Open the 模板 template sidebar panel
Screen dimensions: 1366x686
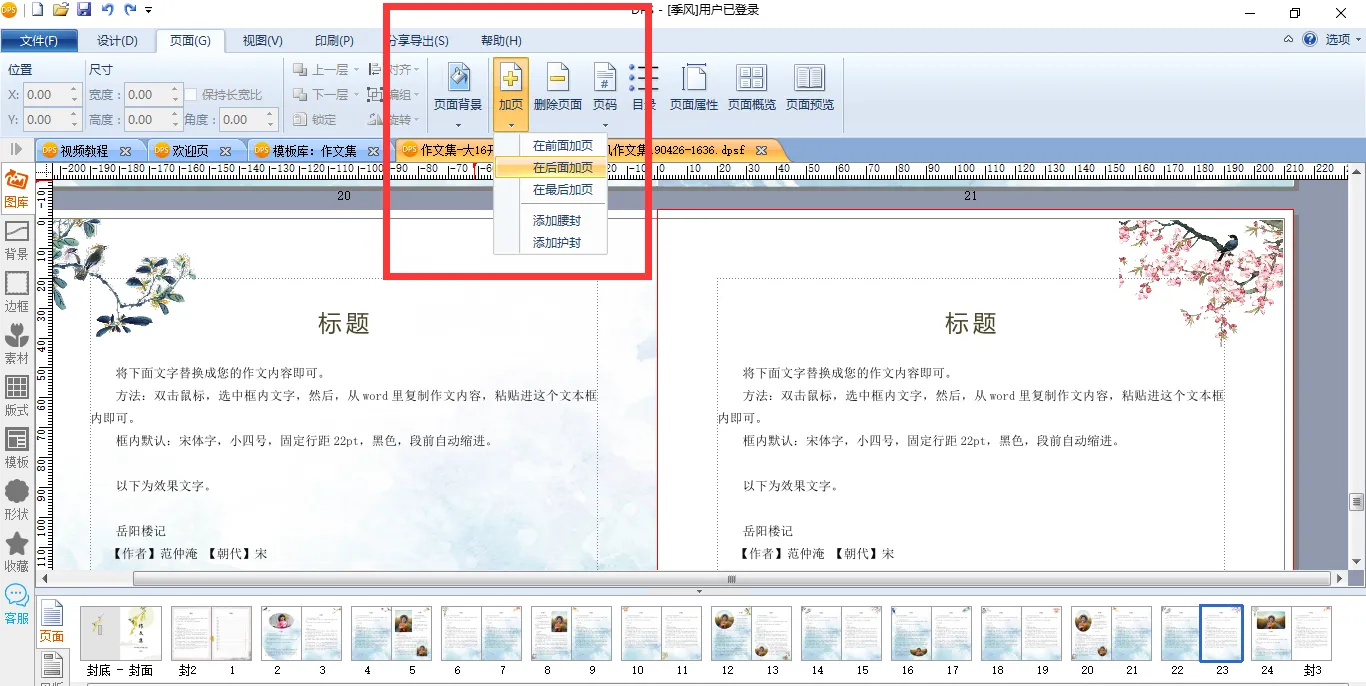click(17, 449)
